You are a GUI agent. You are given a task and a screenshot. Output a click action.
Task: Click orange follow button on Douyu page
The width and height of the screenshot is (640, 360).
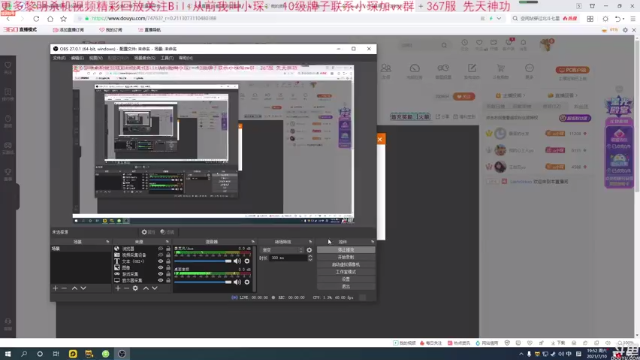point(464,96)
